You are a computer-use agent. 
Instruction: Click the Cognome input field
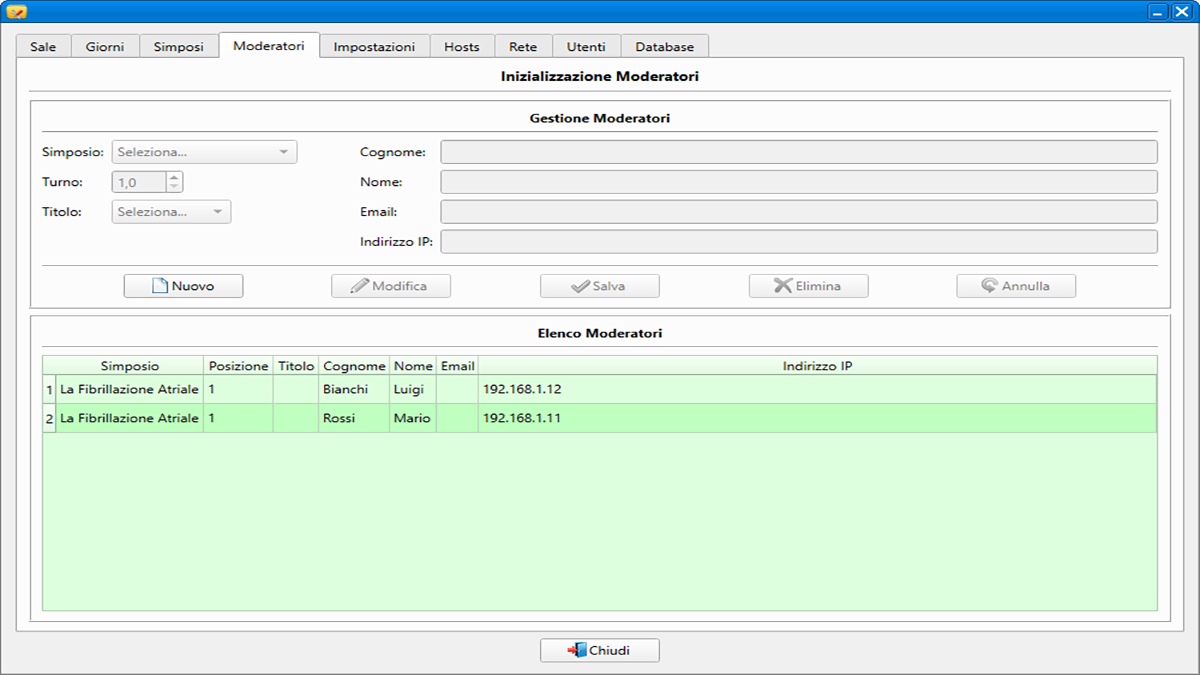(799, 152)
